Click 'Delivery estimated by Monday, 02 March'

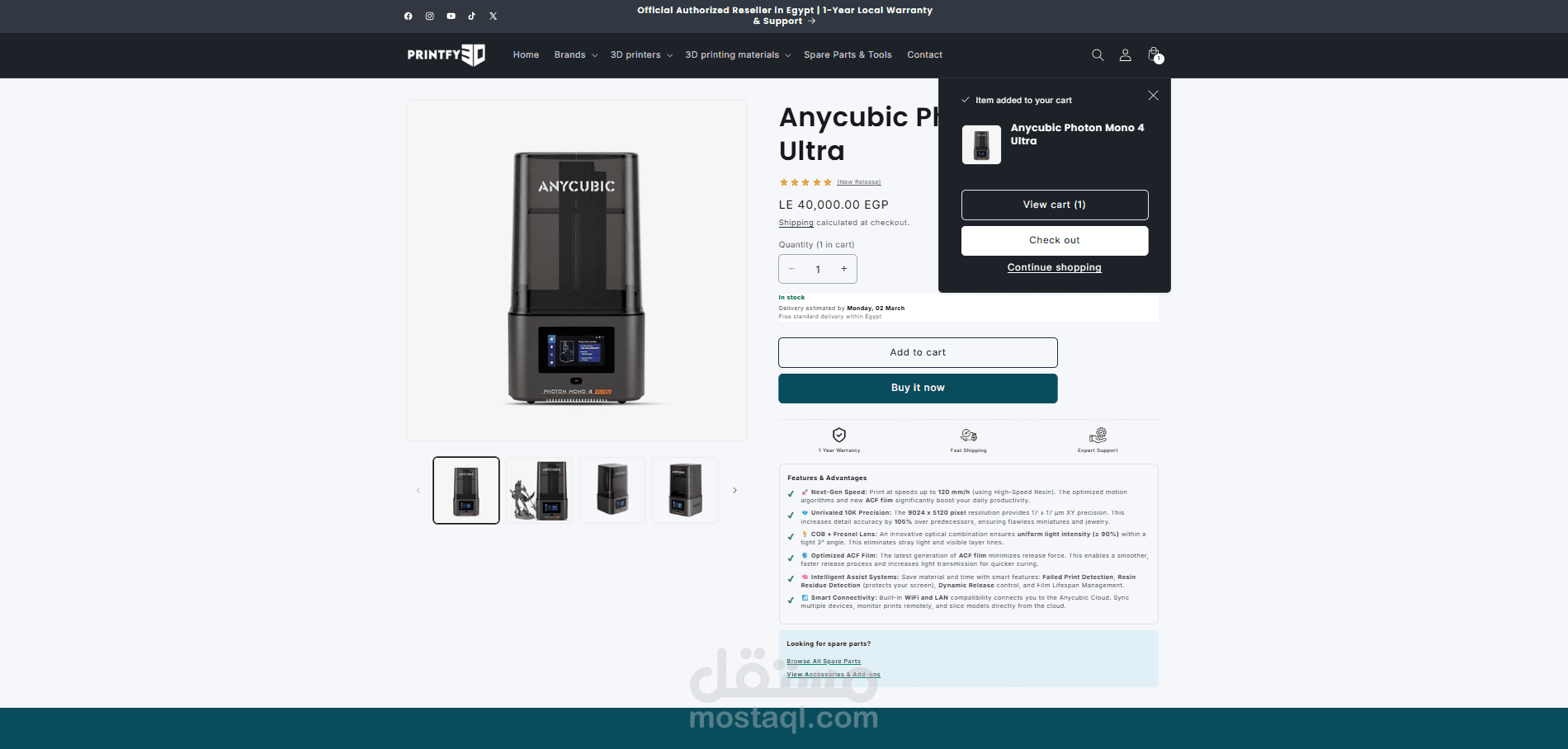842,309
